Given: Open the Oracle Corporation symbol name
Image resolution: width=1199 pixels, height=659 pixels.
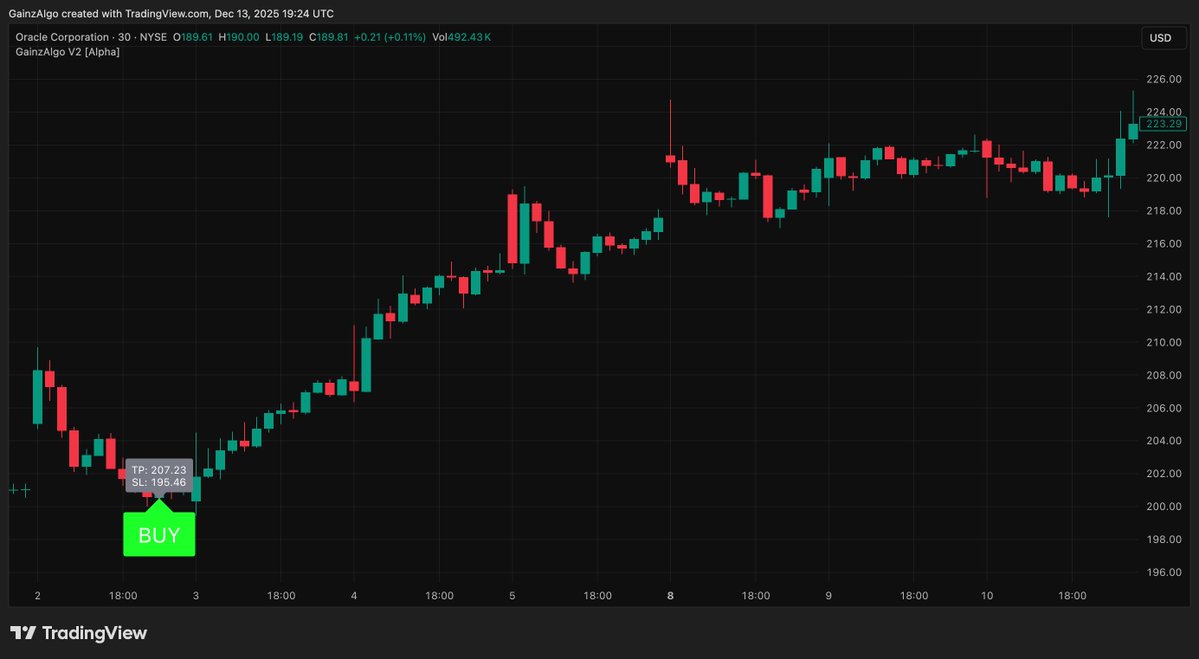Looking at the screenshot, I should click(64, 37).
